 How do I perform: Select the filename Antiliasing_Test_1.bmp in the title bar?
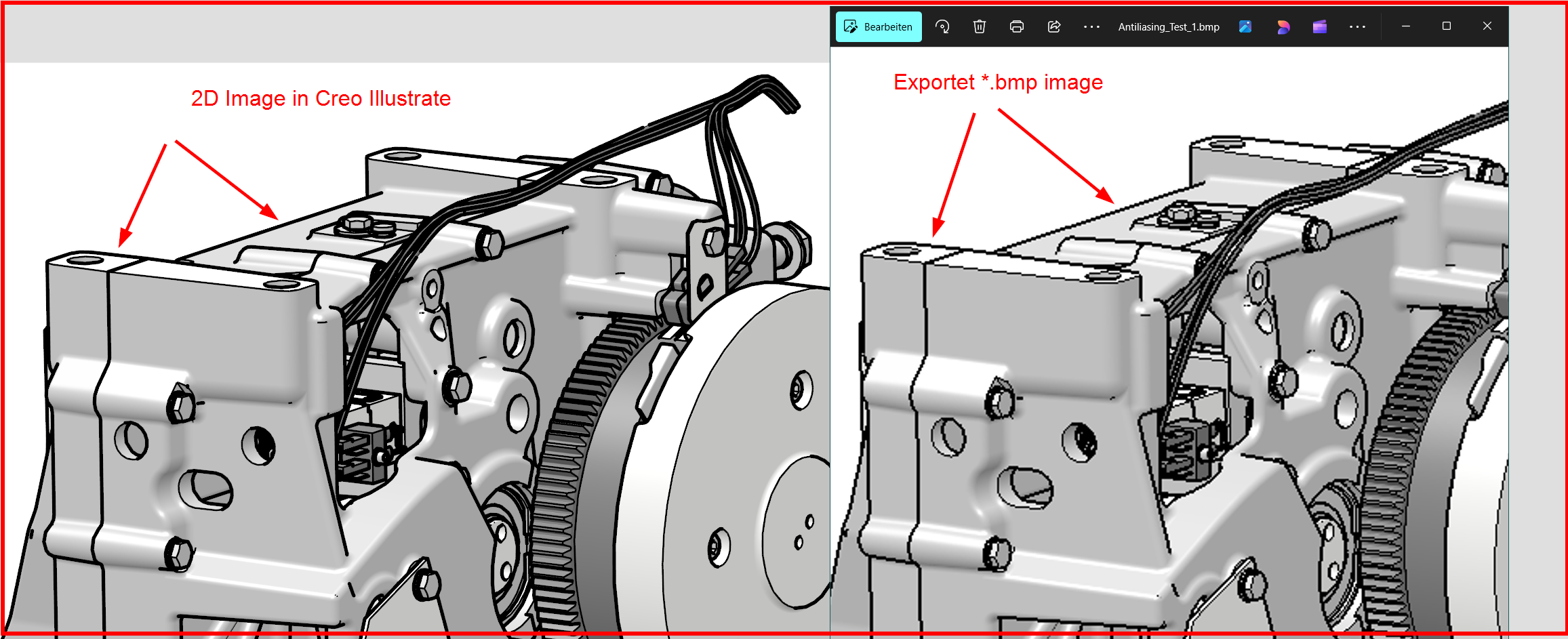coord(1169,26)
